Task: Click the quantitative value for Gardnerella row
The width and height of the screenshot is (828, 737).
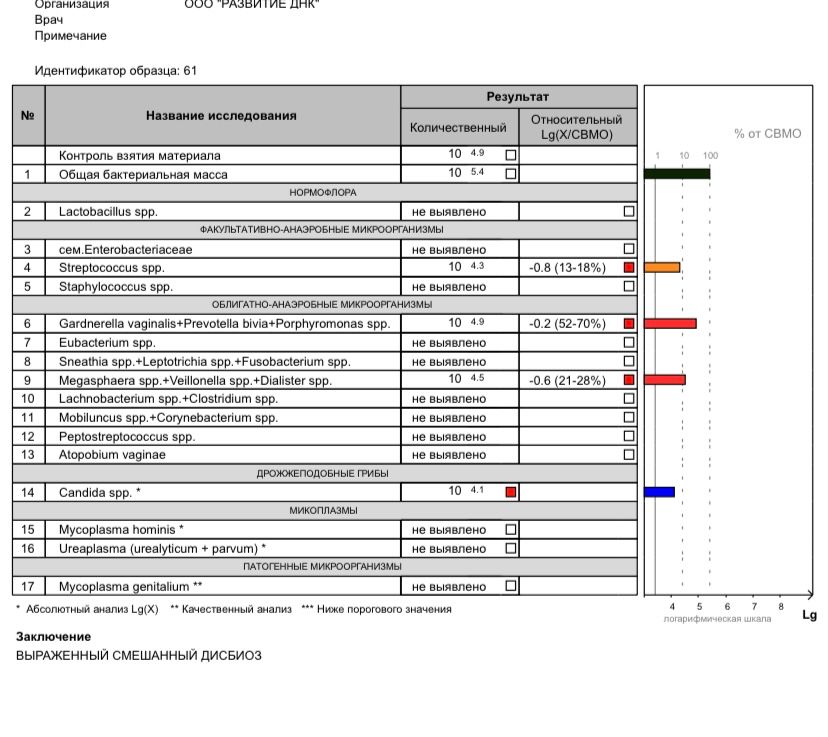Action: tap(466, 323)
